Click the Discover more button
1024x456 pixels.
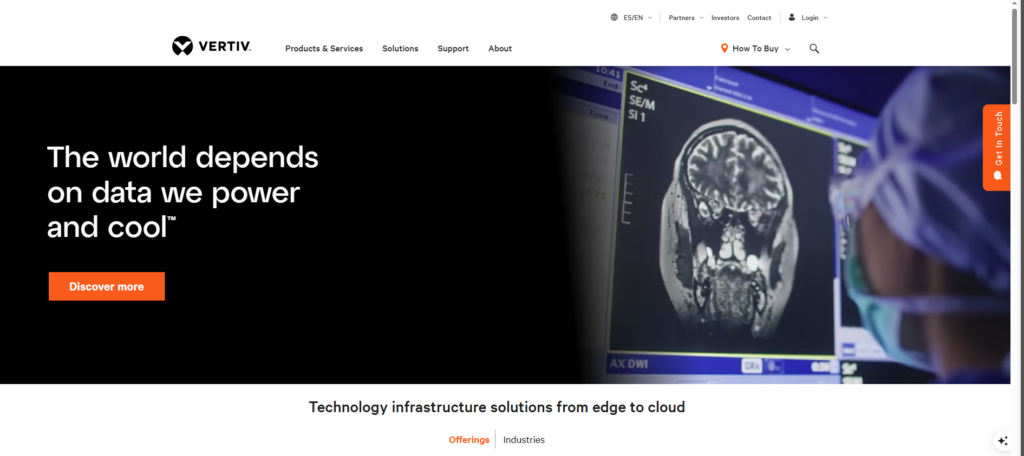tap(106, 286)
